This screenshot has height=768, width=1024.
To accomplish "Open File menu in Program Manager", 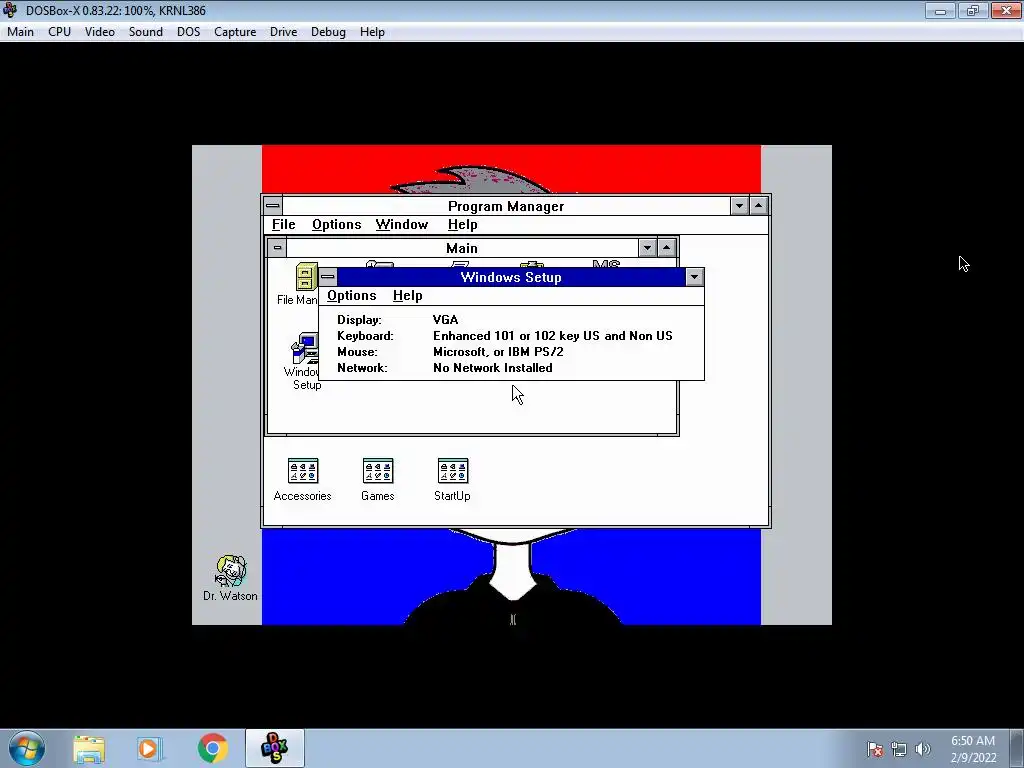I will point(283,225).
